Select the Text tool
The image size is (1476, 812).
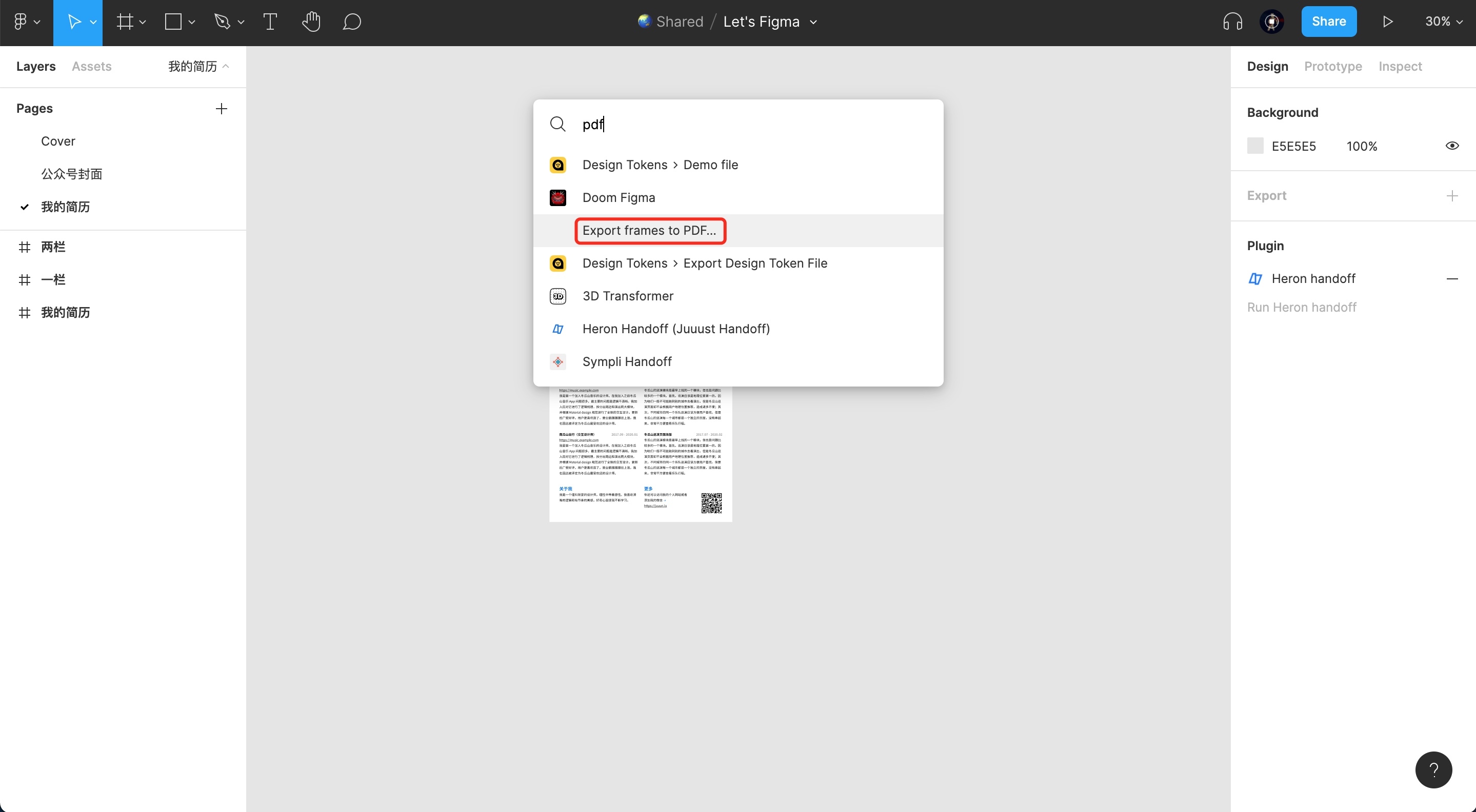click(x=270, y=22)
